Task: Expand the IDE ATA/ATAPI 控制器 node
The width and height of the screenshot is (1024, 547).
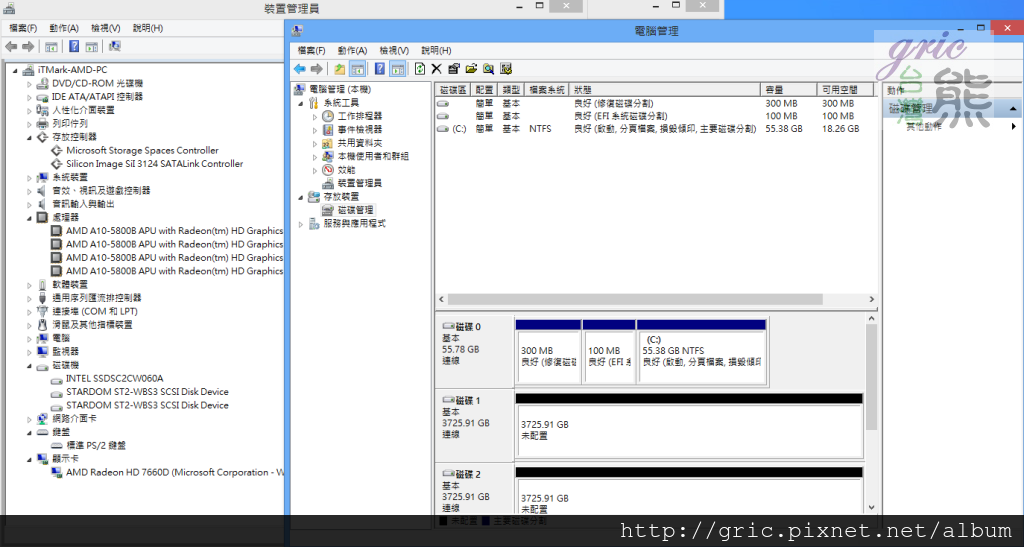Action: pyautogui.click(x=29, y=97)
